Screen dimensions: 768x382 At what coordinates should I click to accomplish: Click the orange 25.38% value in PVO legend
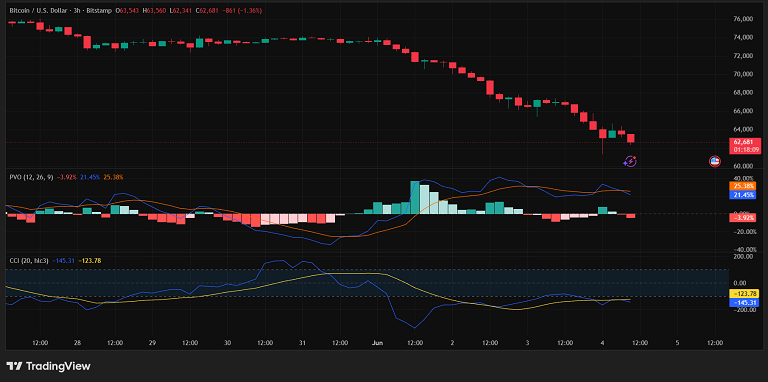click(x=113, y=177)
